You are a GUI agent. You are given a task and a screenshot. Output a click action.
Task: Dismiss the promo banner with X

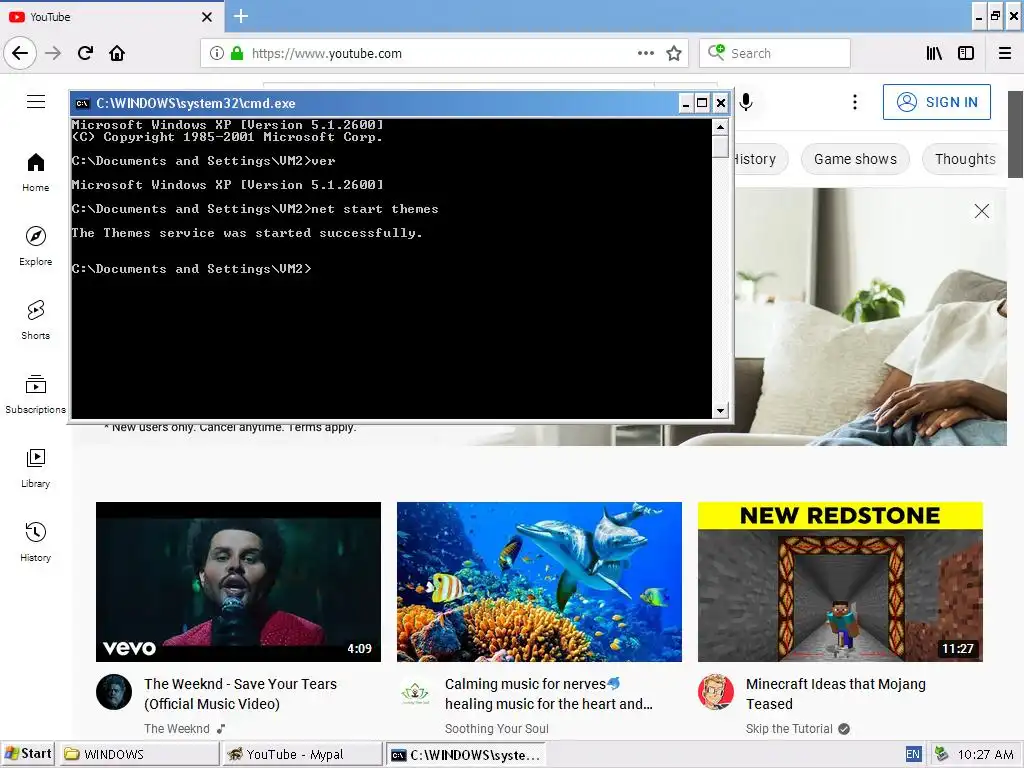click(x=982, y=211)
